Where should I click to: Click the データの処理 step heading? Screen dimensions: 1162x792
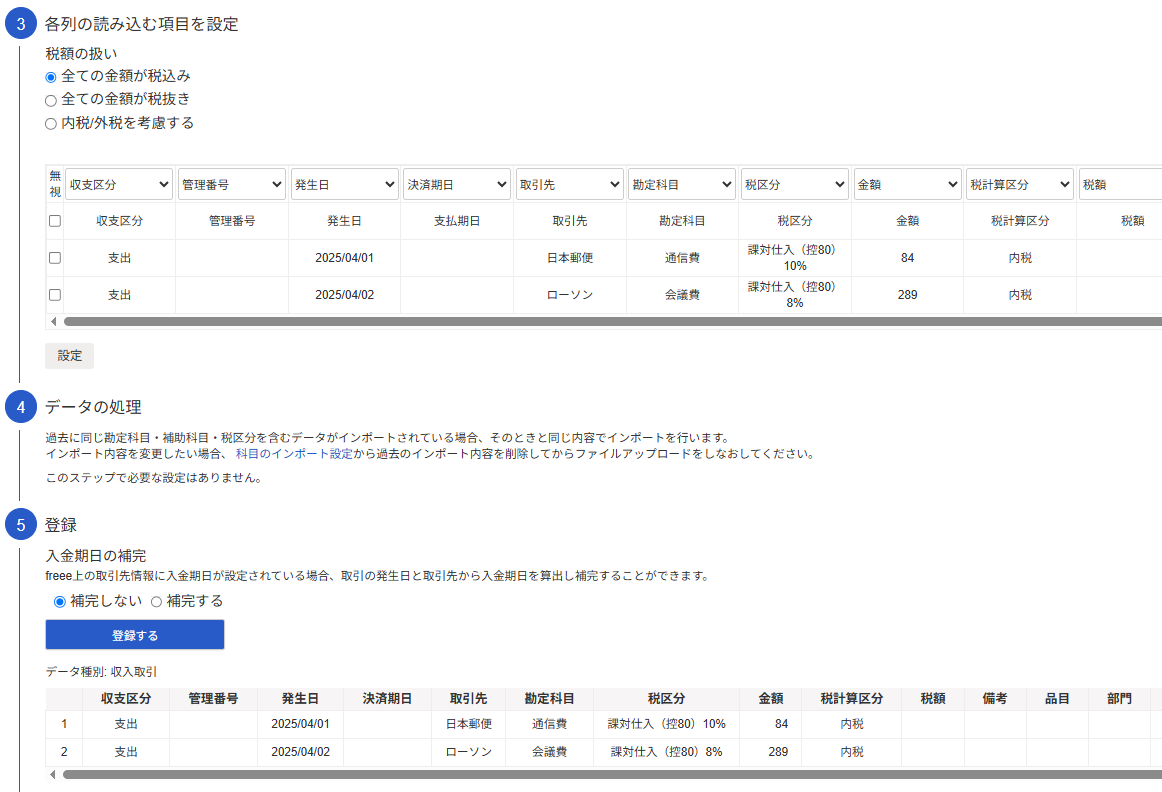pos(93,407)
